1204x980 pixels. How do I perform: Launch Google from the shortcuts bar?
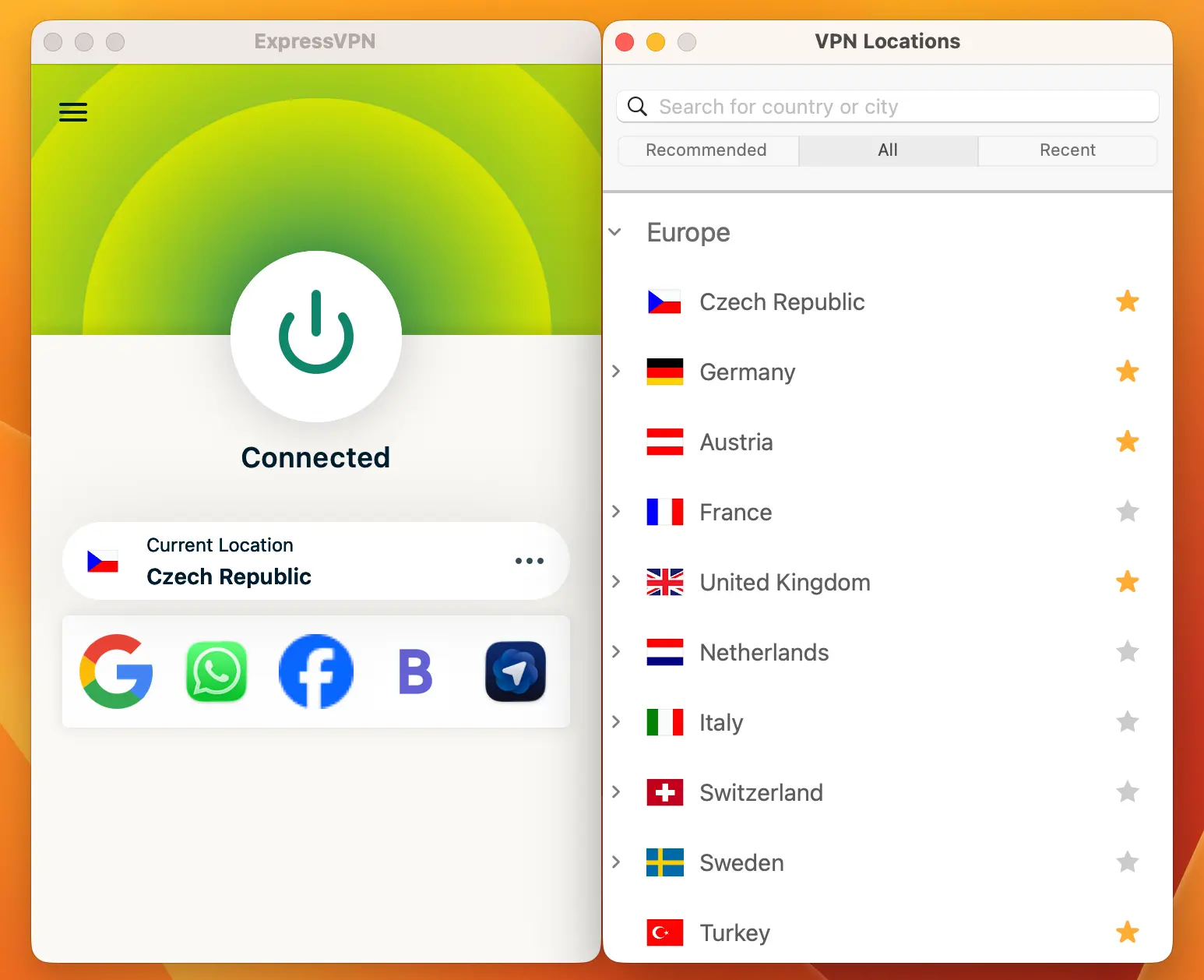click(115, 672)
